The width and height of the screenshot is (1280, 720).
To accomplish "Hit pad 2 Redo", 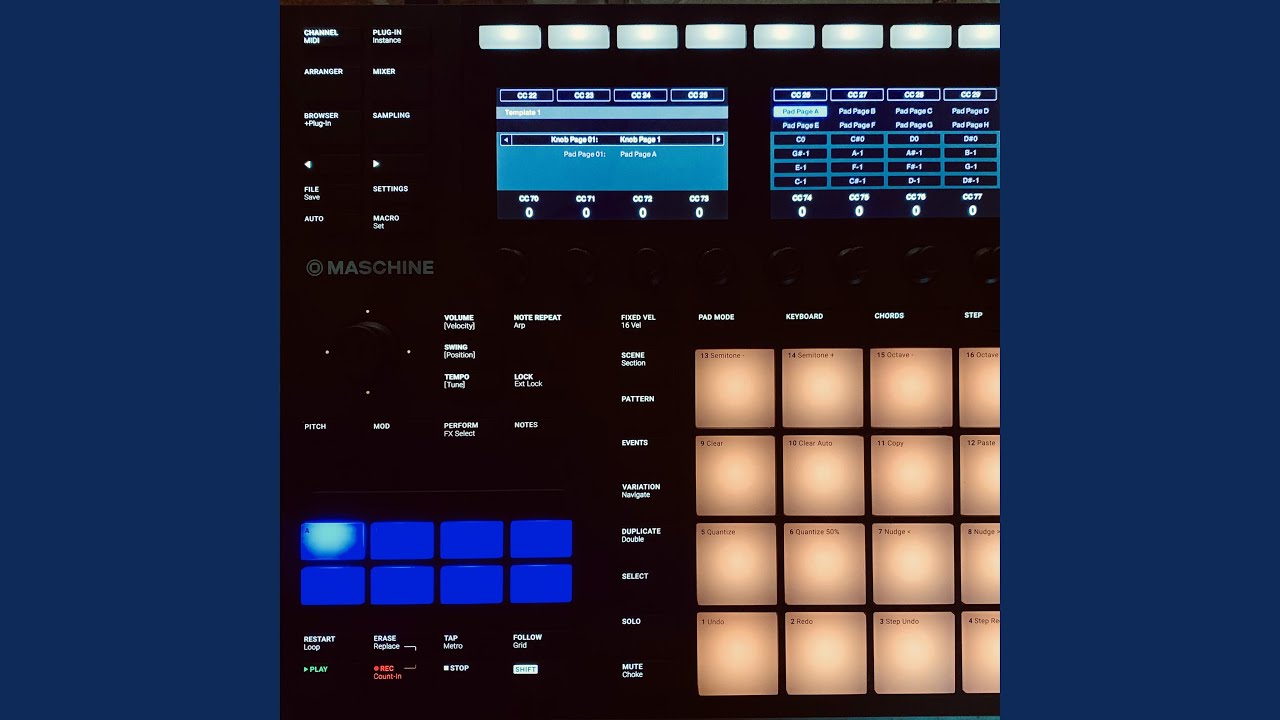I will [x=826, y=654].
